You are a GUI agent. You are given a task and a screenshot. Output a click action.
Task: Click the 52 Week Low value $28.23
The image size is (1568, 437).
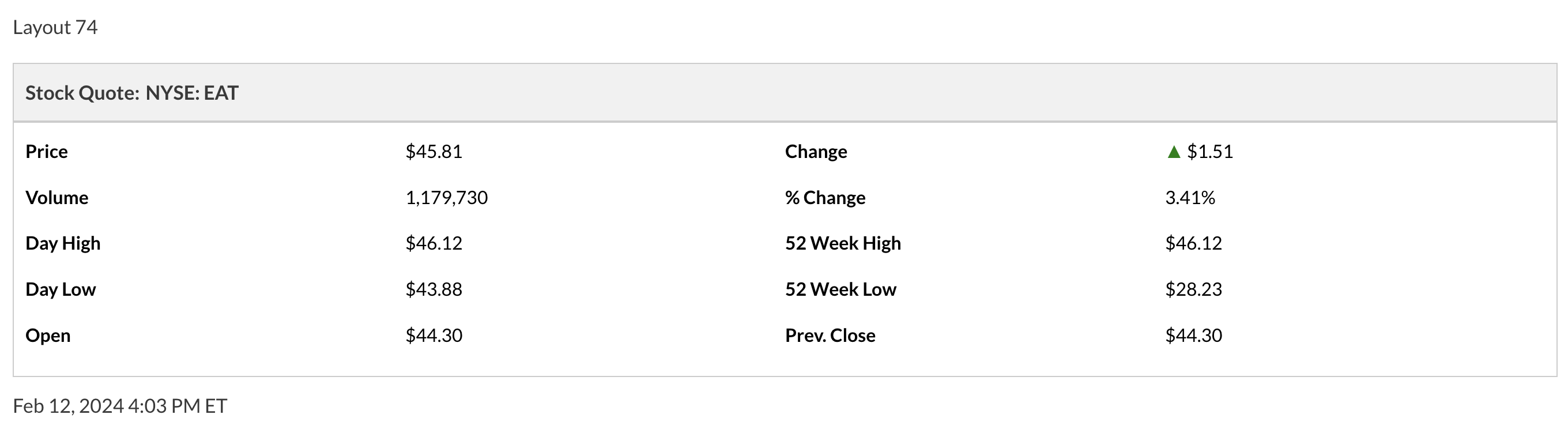click(1193, 289)
